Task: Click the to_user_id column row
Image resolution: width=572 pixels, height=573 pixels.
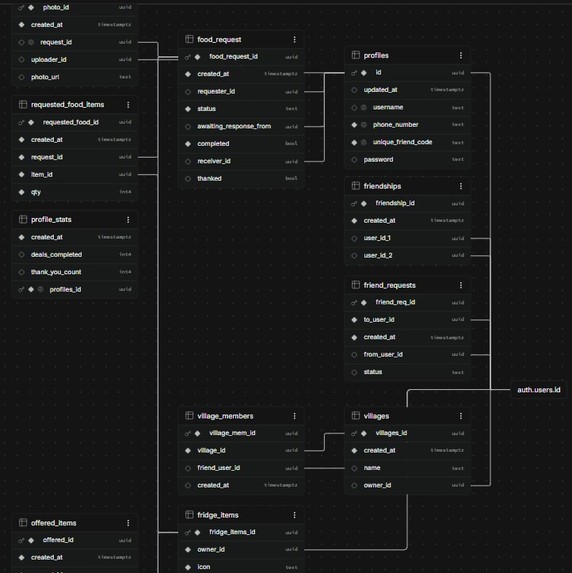Action: pyautogui.click(x=408, y=320)
